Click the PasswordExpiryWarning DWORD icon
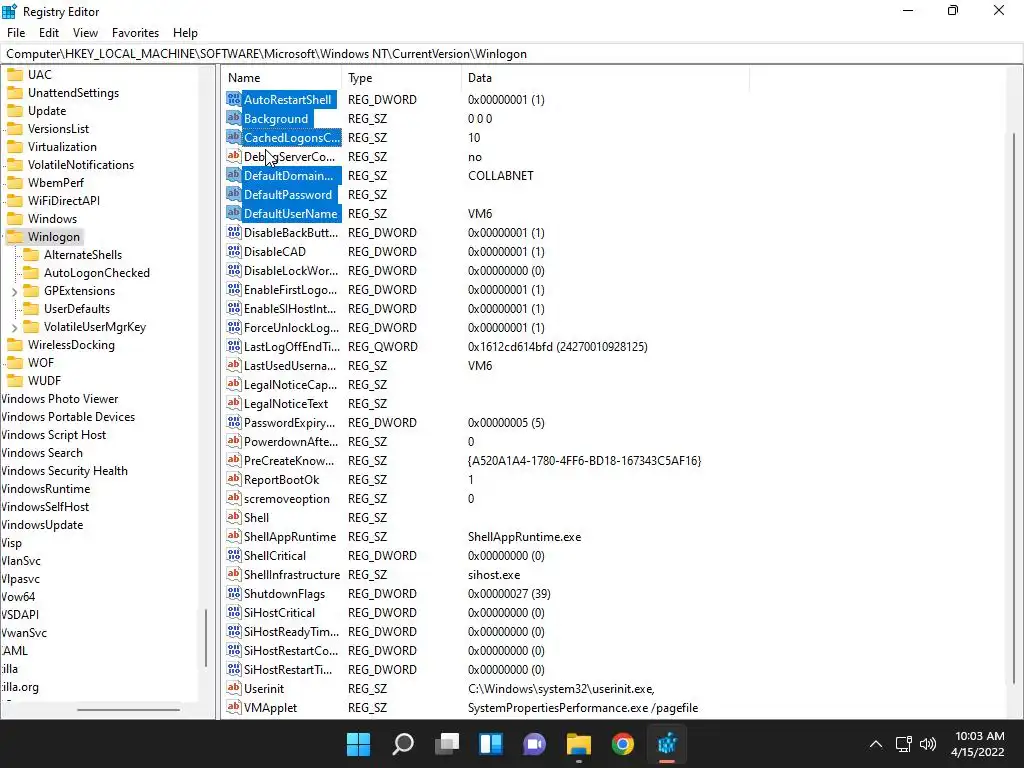Image resolution: width=1024 pixels, height=768 pixels. (x=233, y=422)
